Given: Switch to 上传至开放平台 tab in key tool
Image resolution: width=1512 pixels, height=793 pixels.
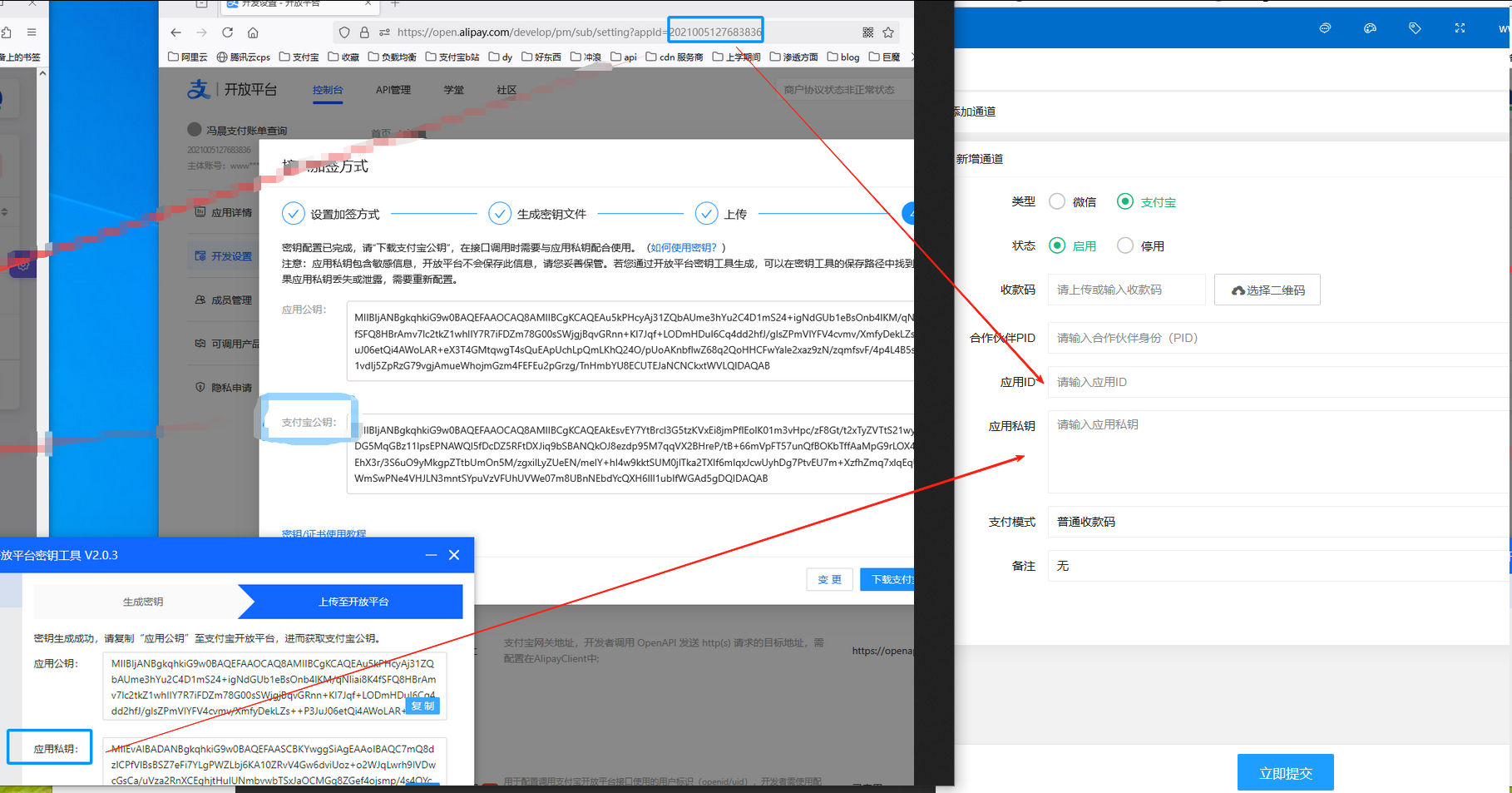Looking at the screenshot, I should coord(353,602).
